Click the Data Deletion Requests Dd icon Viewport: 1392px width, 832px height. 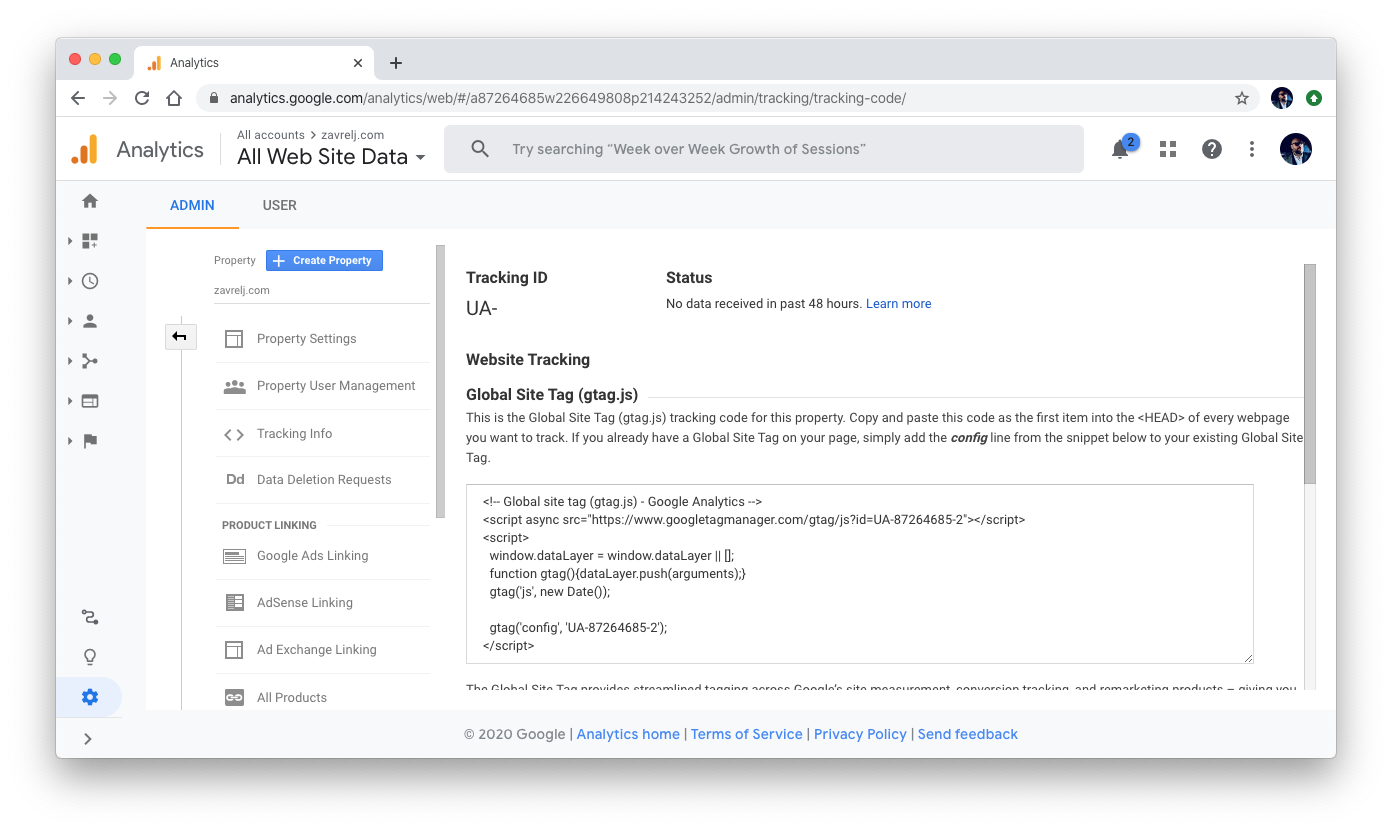click(235, 480)
